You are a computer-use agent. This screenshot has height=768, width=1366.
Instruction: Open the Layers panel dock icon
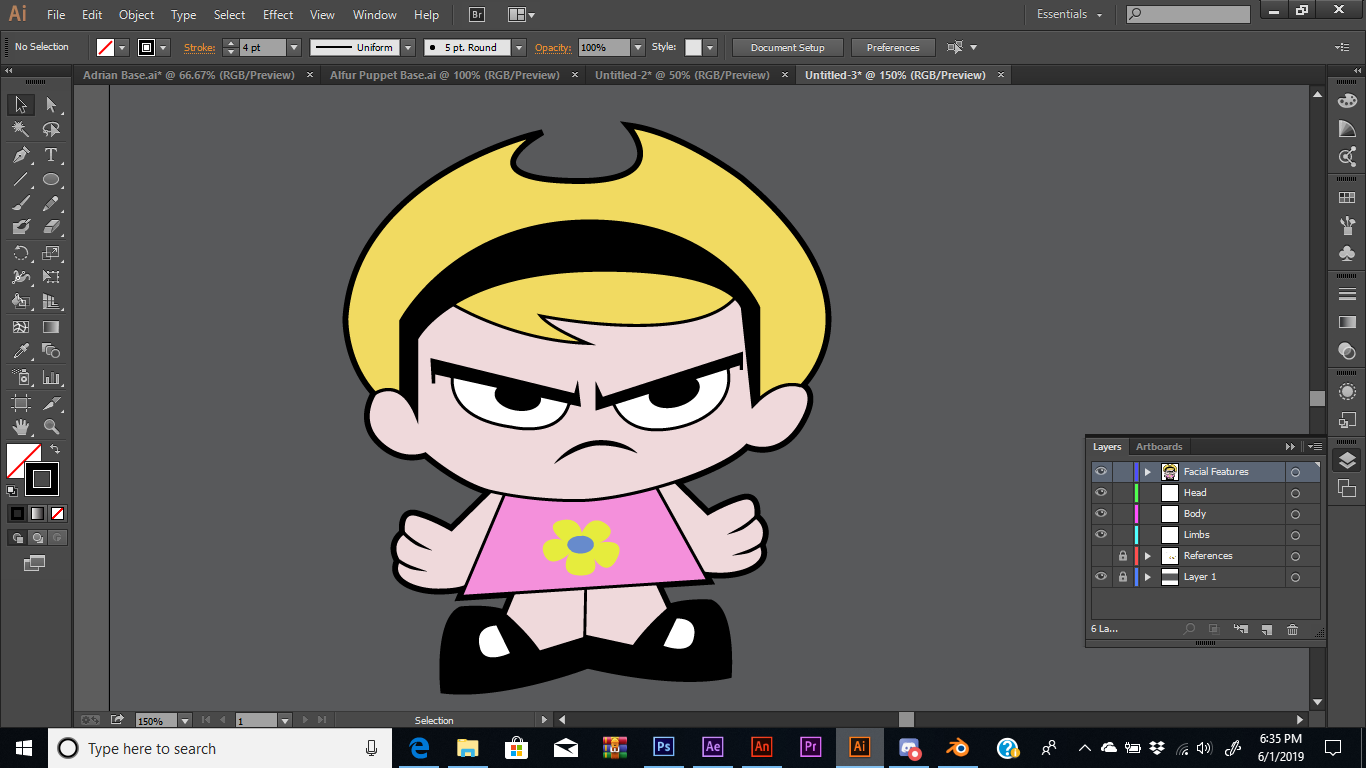(1347, 460)
